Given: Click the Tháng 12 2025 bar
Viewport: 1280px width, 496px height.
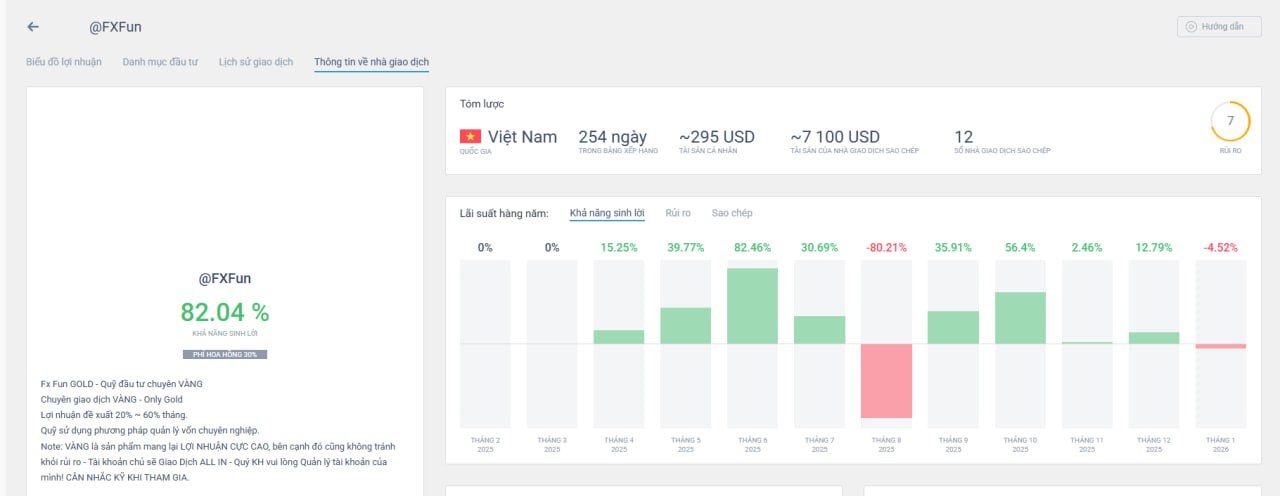Looking at the screenshot, I should click(1154, 338).
